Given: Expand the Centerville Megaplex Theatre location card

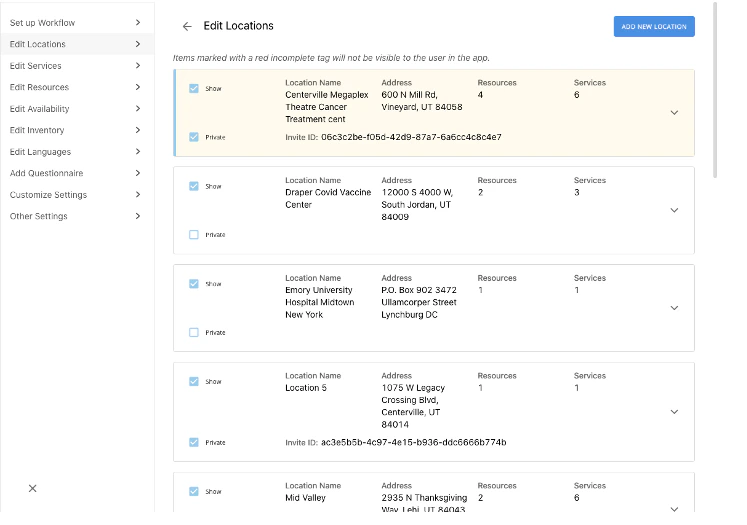Looking at the screenshot, I should click(x=674, y=113).
